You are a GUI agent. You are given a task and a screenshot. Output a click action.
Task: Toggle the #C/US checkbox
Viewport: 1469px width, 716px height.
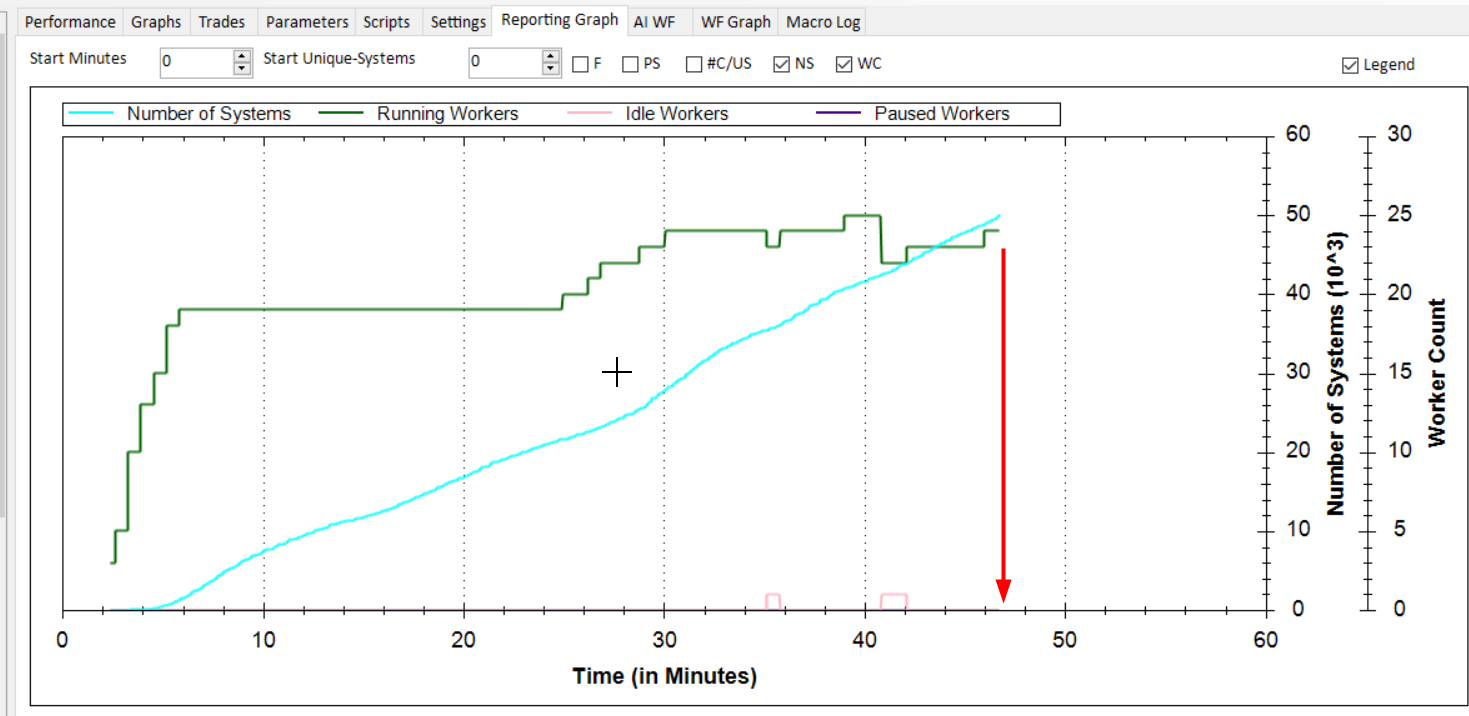click(x=694, y=64)
